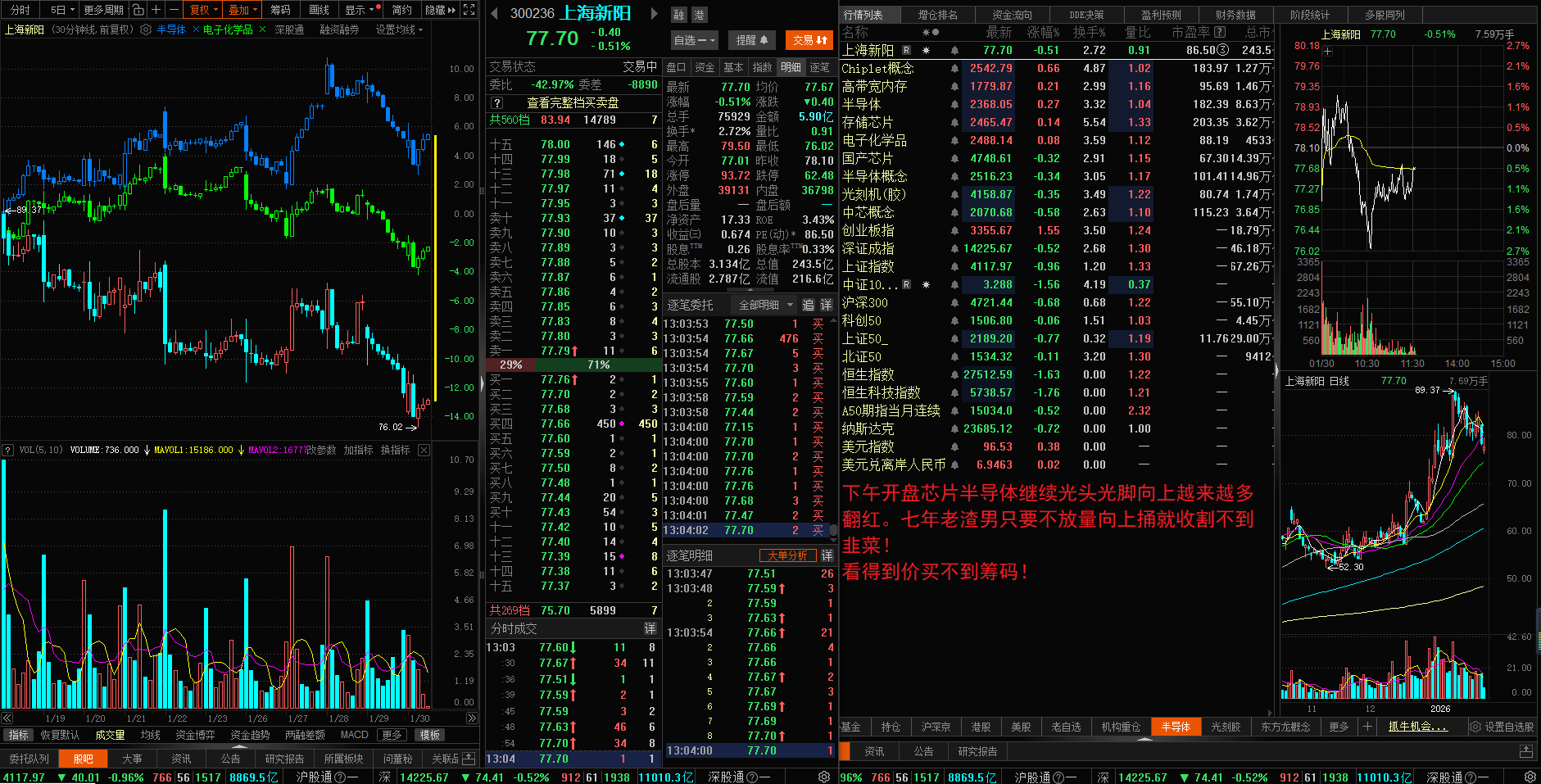Go to the next stock with right arrow
Viewport: 1541px width, 784px height.
tap(654, 14)
